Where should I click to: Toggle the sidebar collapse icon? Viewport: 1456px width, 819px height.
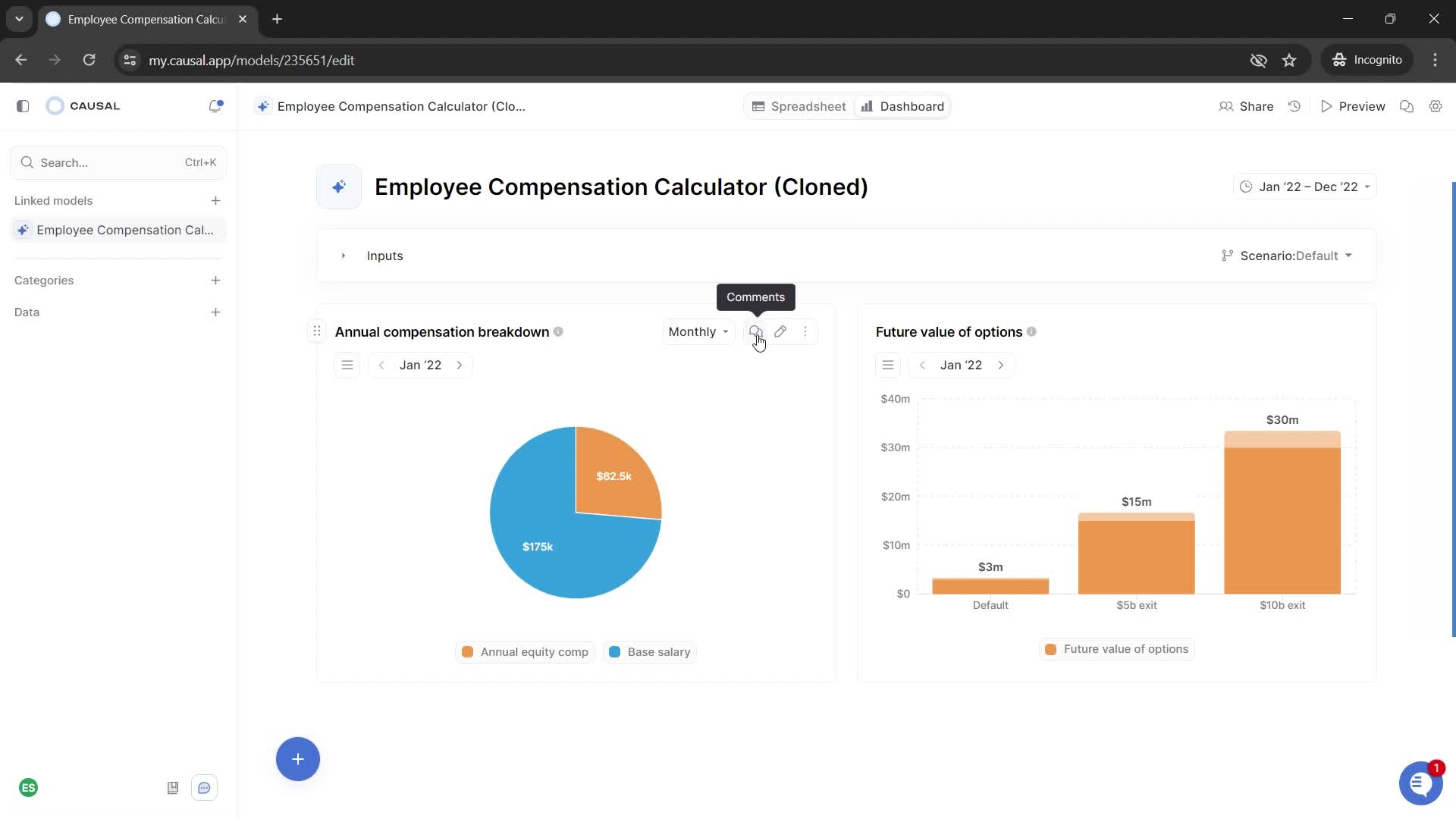click(x=23, y=106)
